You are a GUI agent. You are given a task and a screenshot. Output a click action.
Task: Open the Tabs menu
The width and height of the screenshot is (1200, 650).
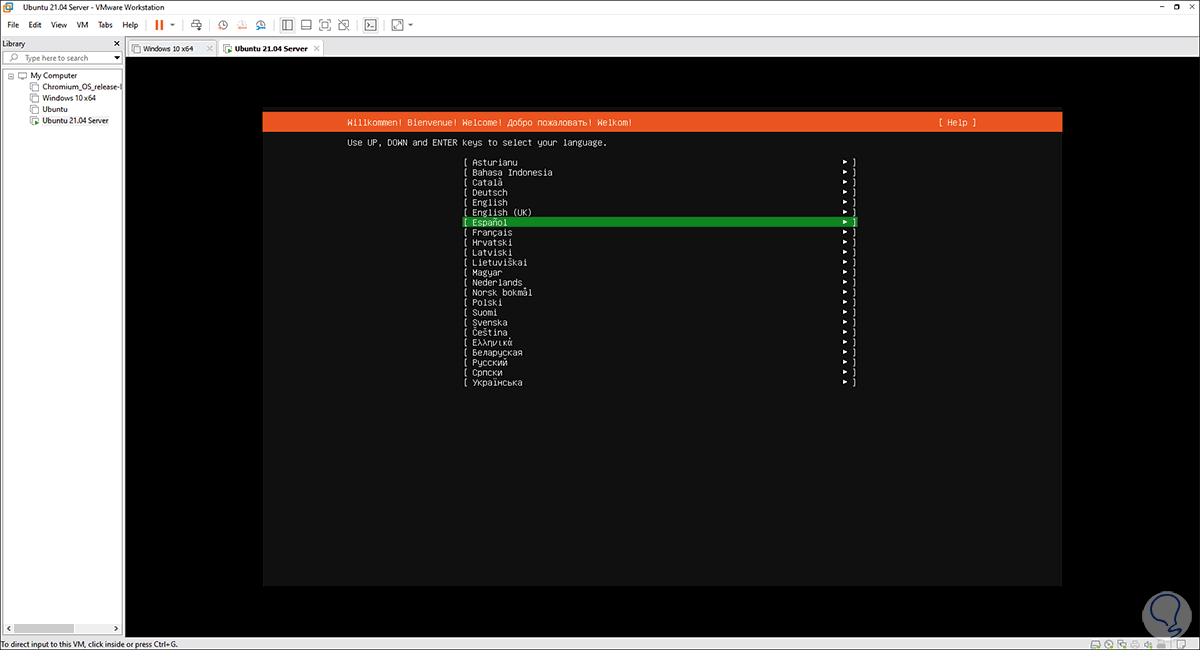click(105, 24)
